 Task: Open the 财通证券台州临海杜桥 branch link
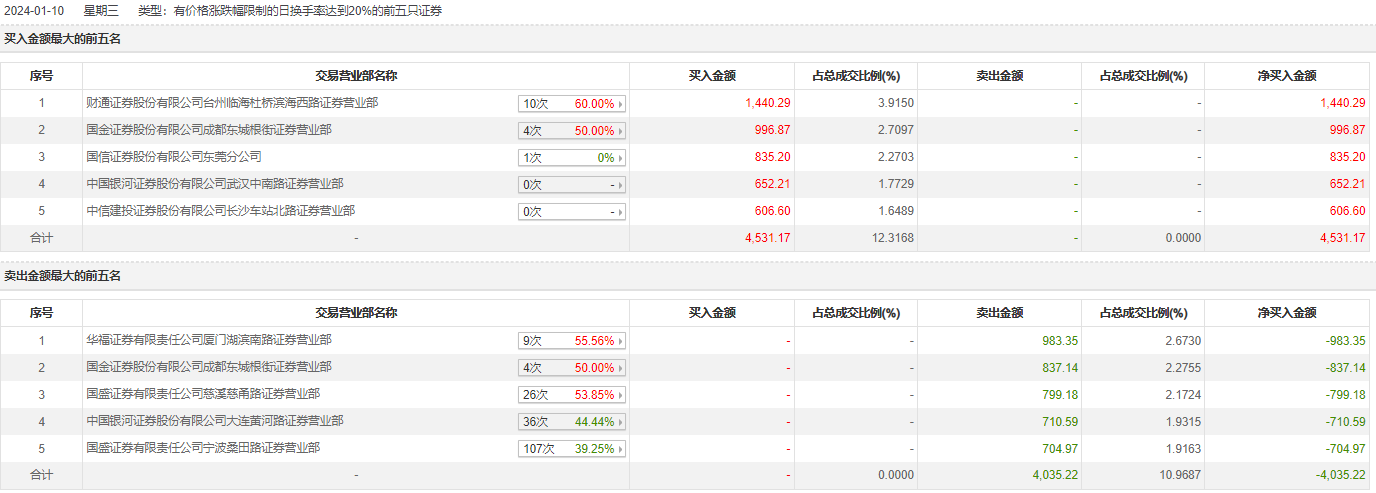click(x=232, y=103)
